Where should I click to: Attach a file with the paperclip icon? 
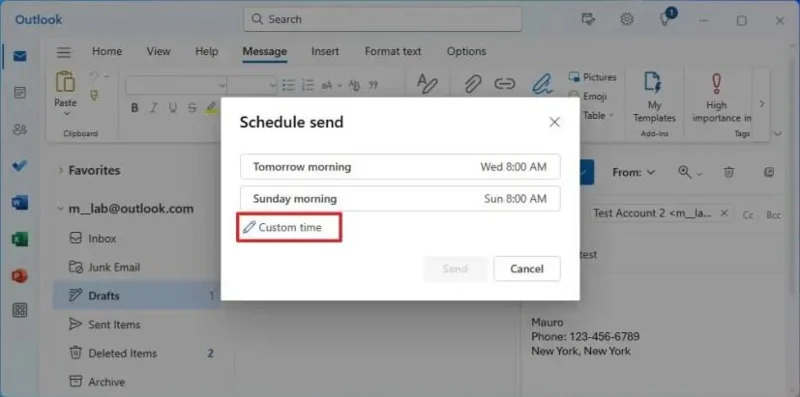click(x=473, y=85)
